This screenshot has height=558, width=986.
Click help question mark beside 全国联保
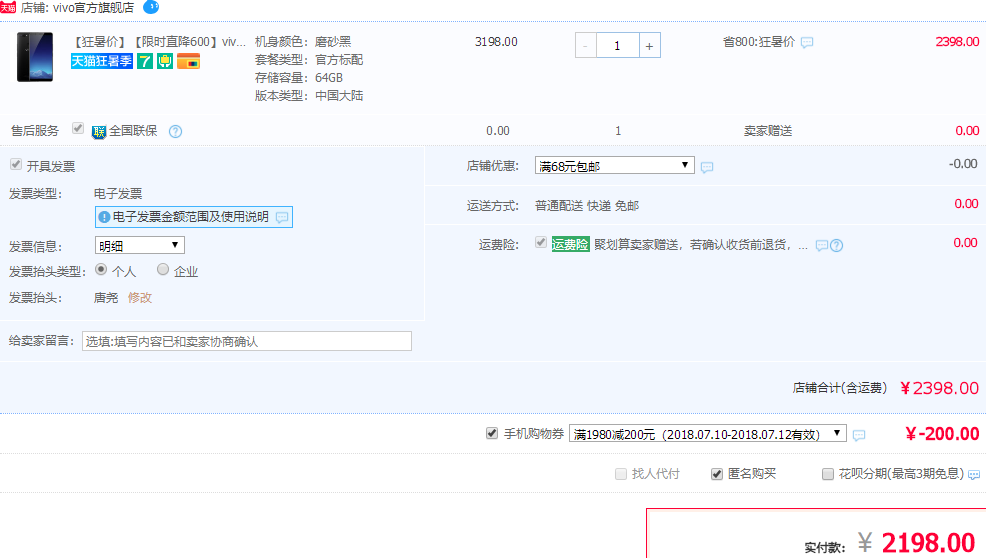(175, 131)
